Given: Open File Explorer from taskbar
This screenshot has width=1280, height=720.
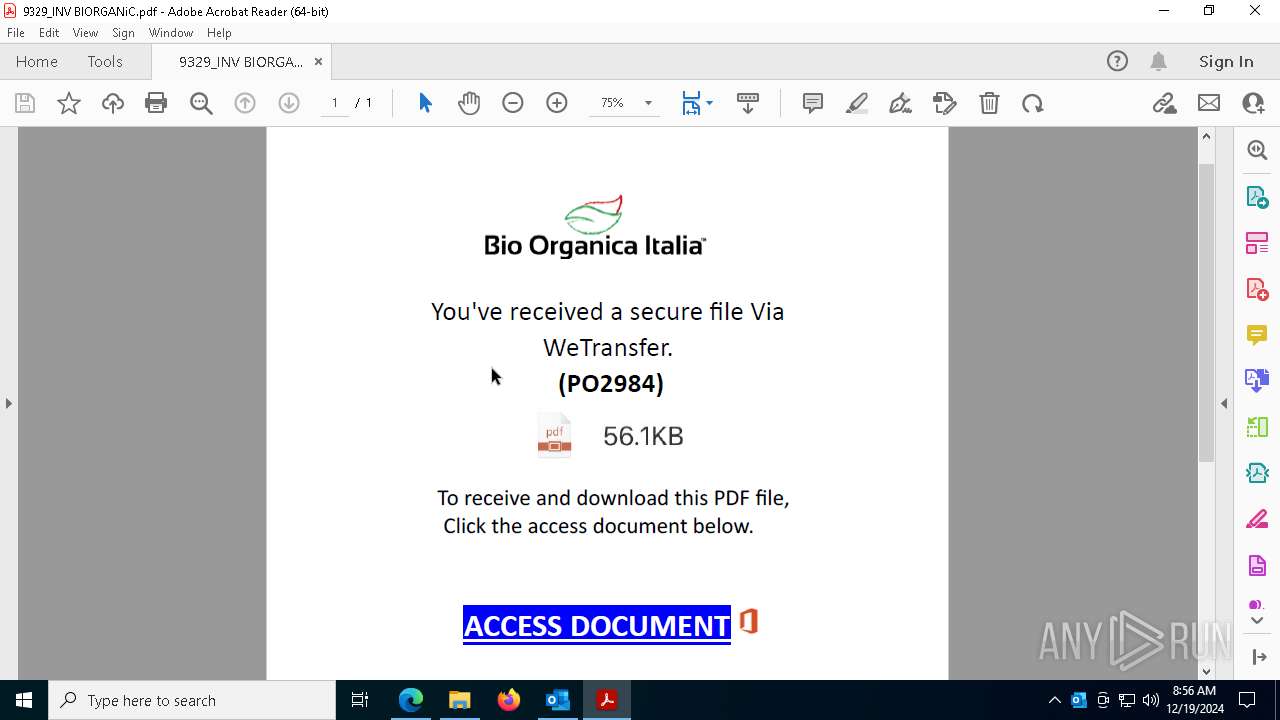Looking at the screenshot, I should 460,700.
